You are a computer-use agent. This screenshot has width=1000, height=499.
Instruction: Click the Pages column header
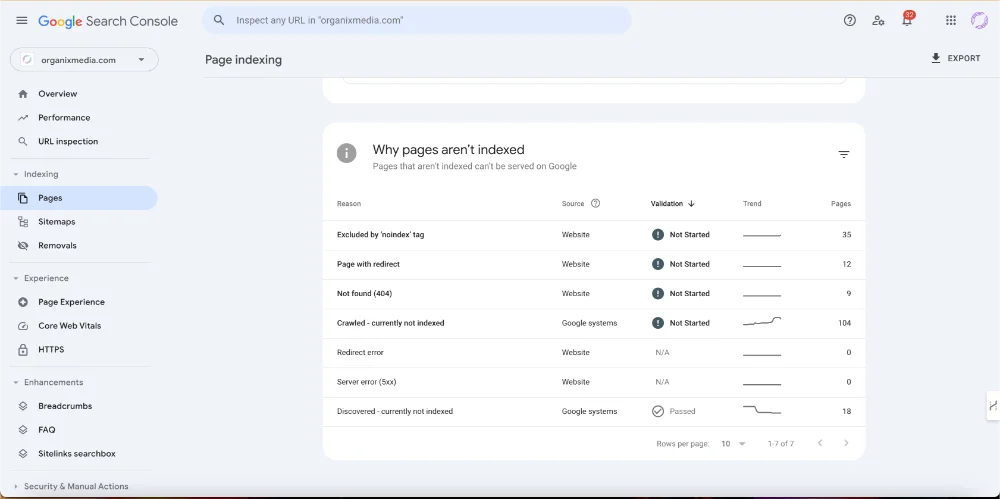tap(841, 204)
